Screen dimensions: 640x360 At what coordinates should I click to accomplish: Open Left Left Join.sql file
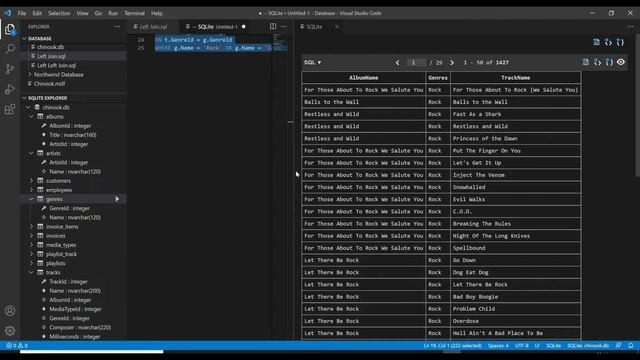pos(56,65)
